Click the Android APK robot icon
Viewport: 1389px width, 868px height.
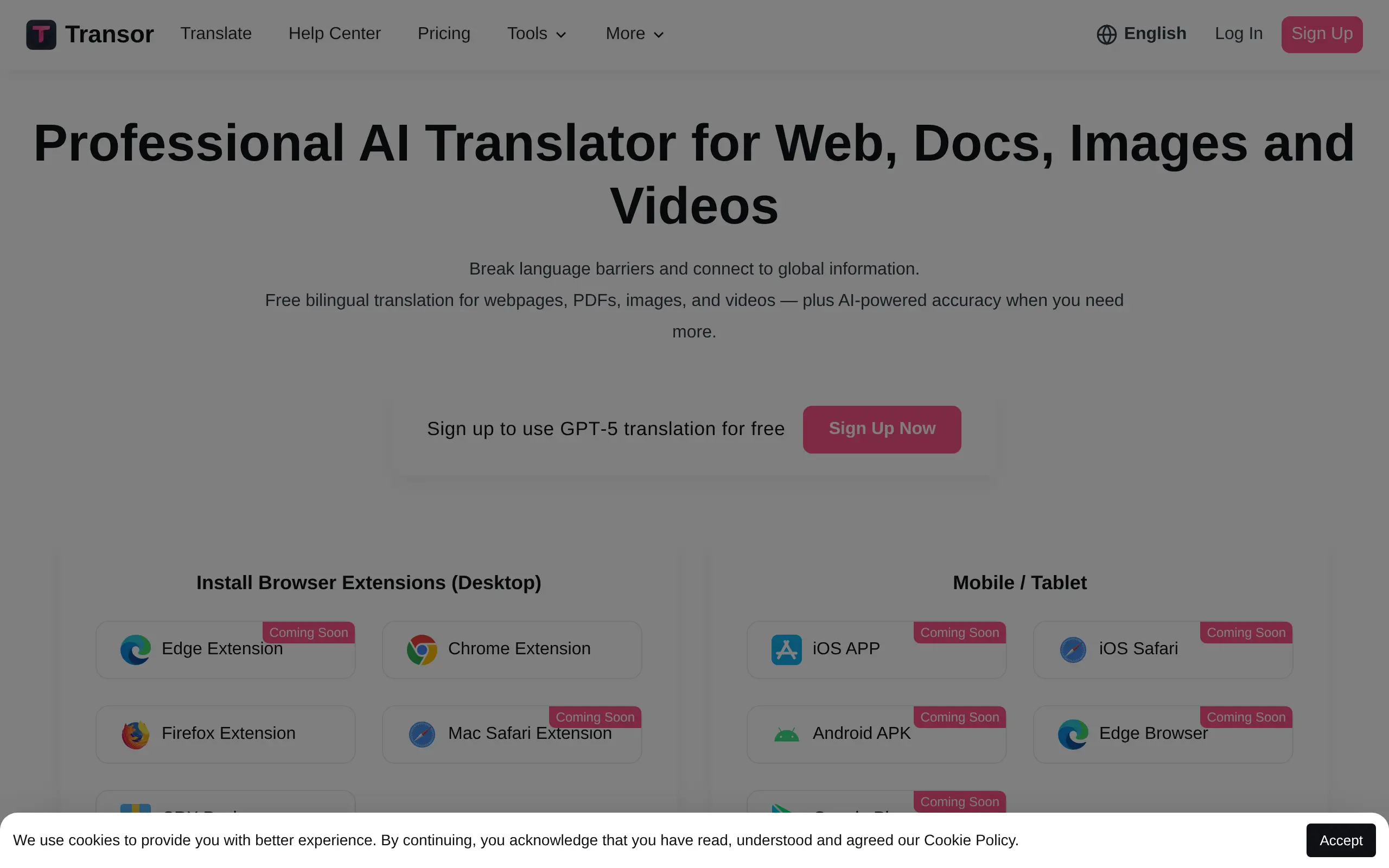point(786,734)
